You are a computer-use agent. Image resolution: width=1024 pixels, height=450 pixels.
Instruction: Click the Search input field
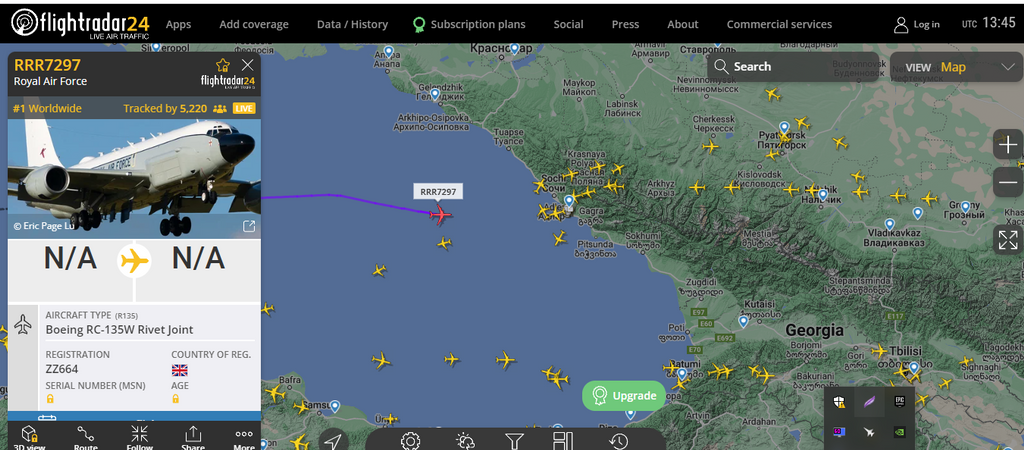(793, 67)
